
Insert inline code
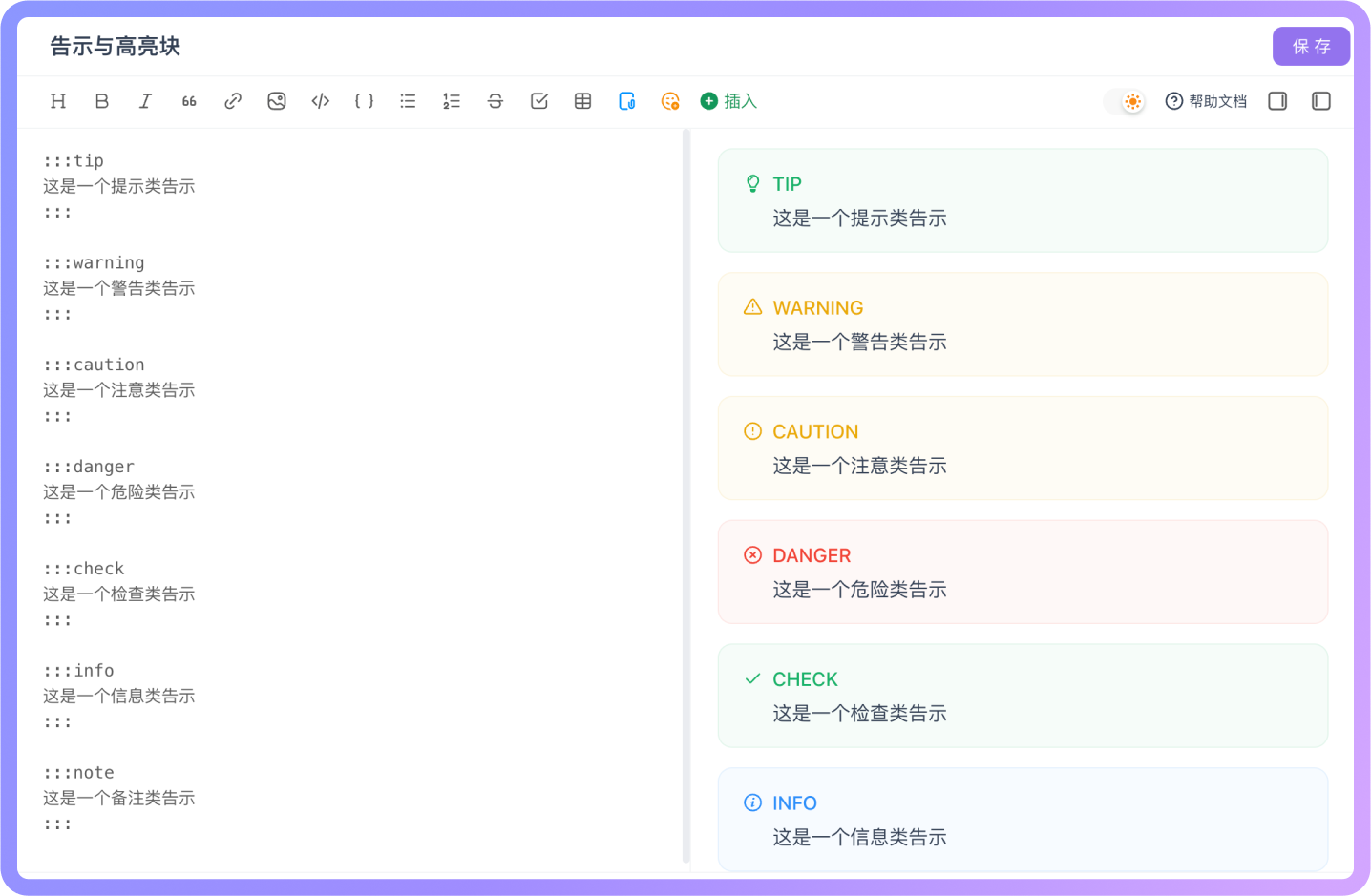point(321,101)
